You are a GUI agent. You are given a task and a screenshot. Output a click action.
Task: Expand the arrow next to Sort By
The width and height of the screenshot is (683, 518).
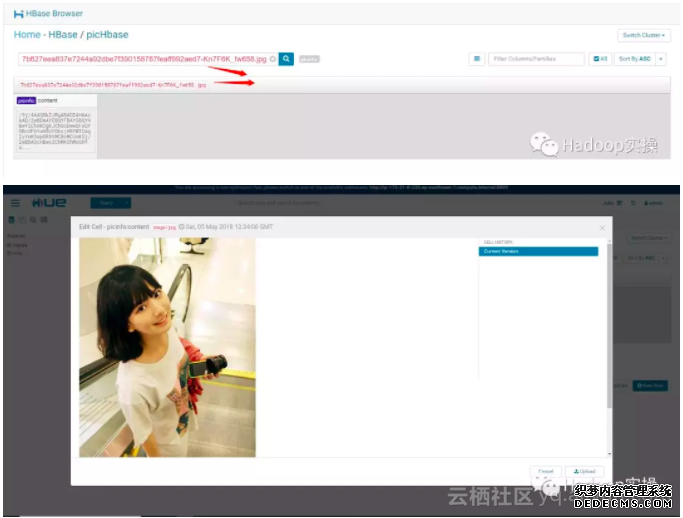click(661, 59)
